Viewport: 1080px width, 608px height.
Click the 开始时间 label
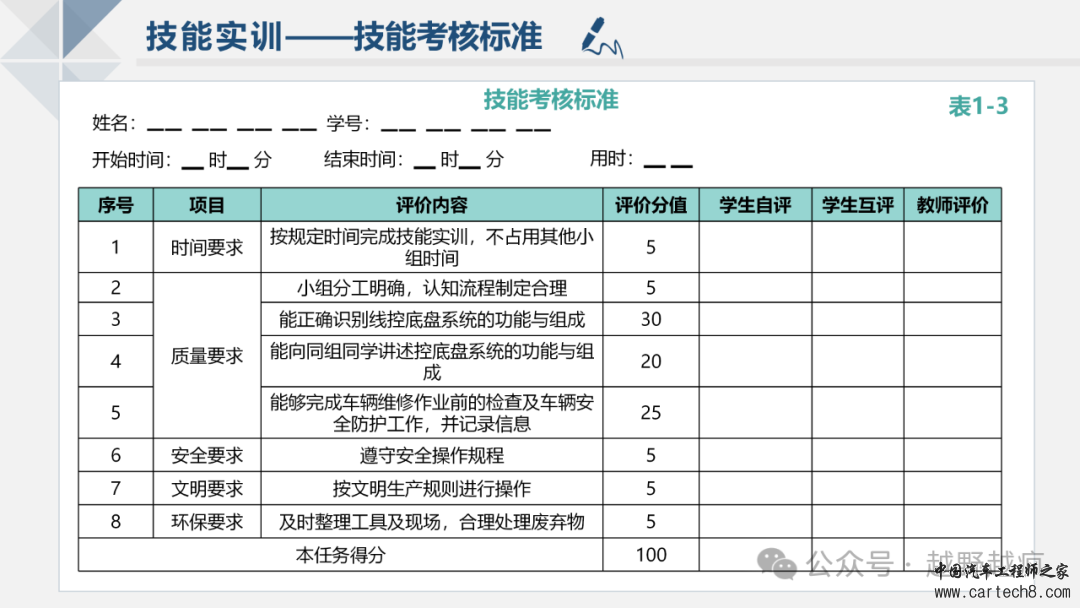pyautogui.click(x=131, y=160)
